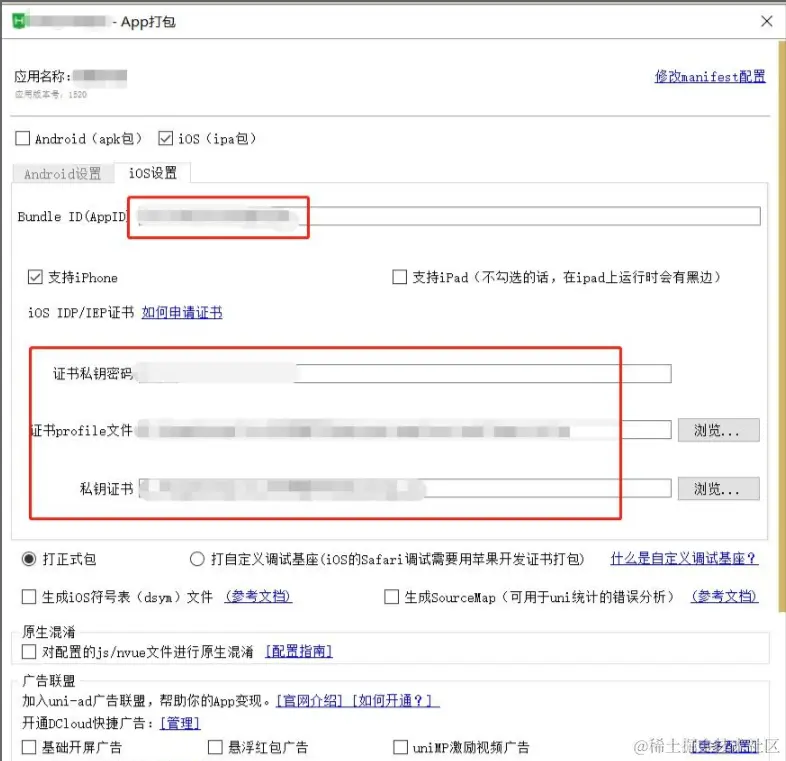Click the Bundle ID (AppID) input field
786x761 pixels.
(449, 216)
